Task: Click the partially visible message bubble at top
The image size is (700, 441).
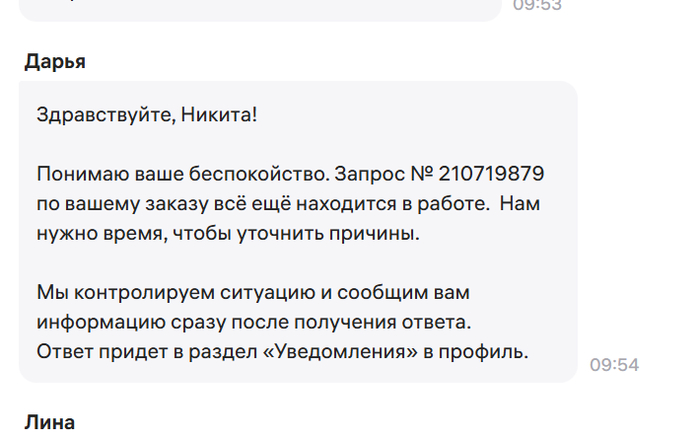Action: click(260, 8)
